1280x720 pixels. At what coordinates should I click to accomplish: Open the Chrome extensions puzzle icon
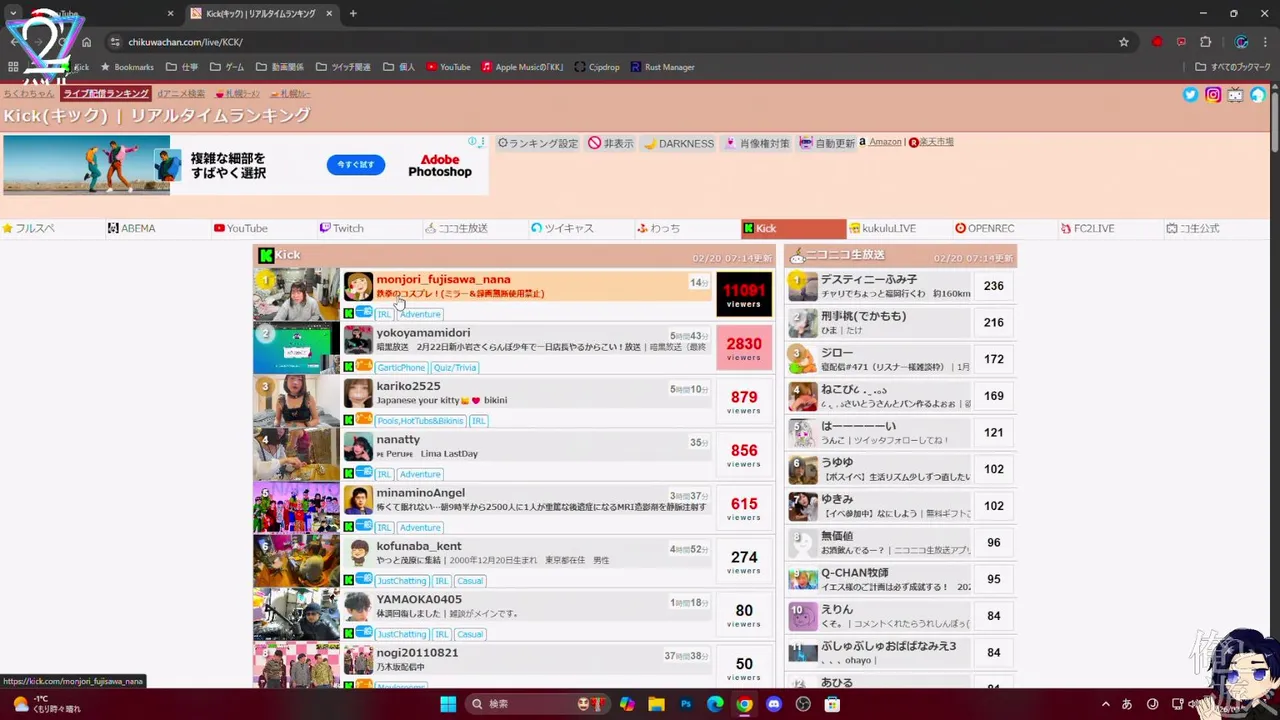tap(1205, 42)
